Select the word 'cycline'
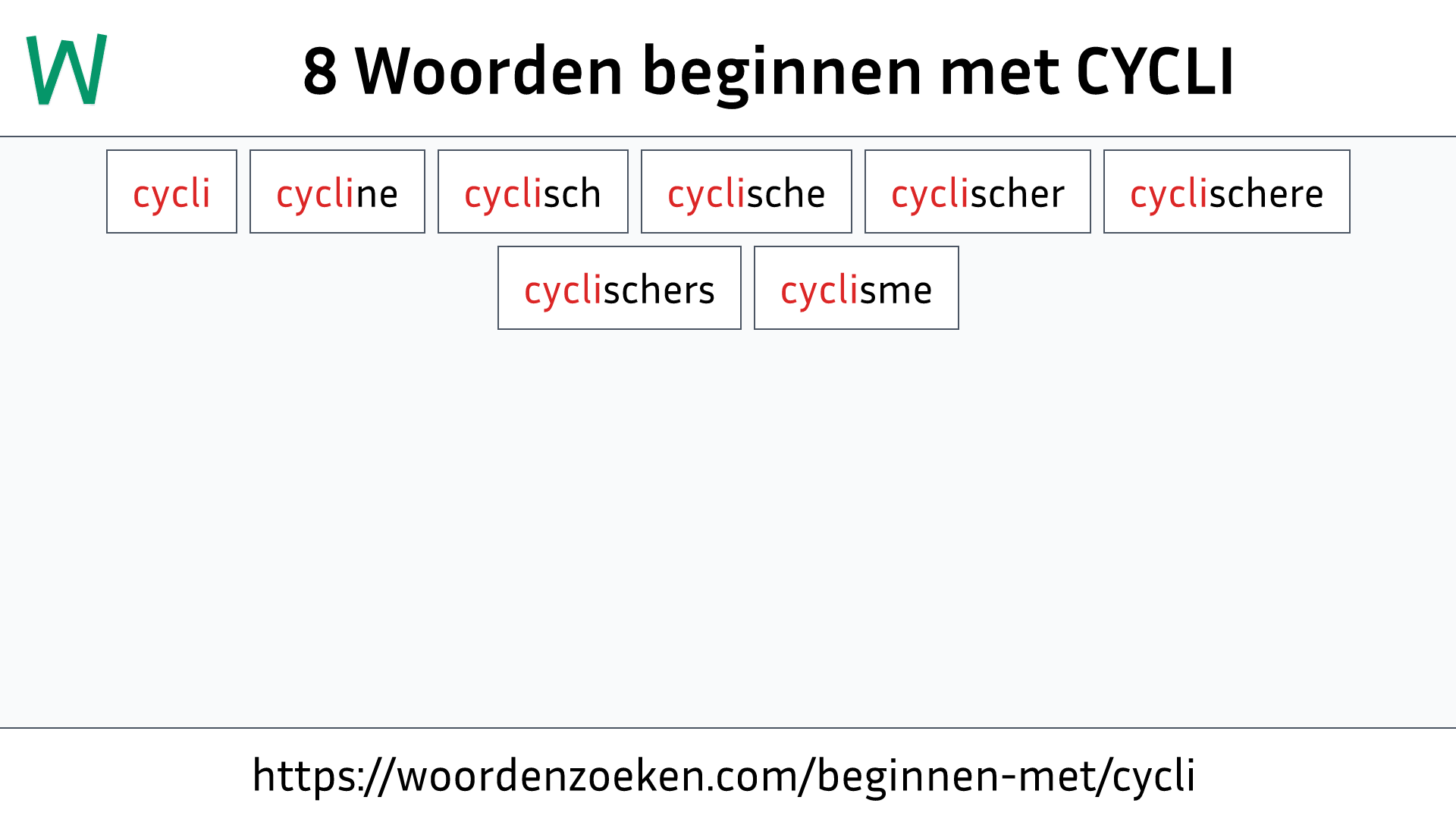The height and width of the screenshot is (819, 1456). point(337,191)
